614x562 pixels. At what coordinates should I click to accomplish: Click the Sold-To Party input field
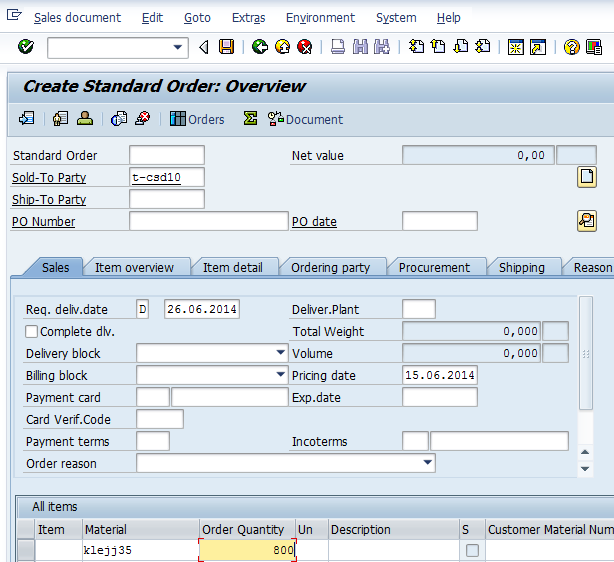[x=167, y=177]
